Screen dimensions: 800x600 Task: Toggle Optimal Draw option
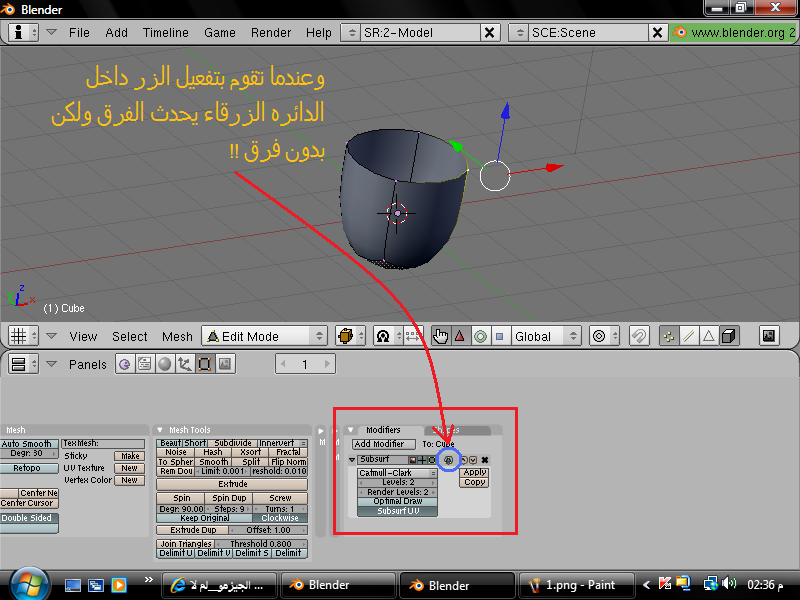(x=397, y=502)
